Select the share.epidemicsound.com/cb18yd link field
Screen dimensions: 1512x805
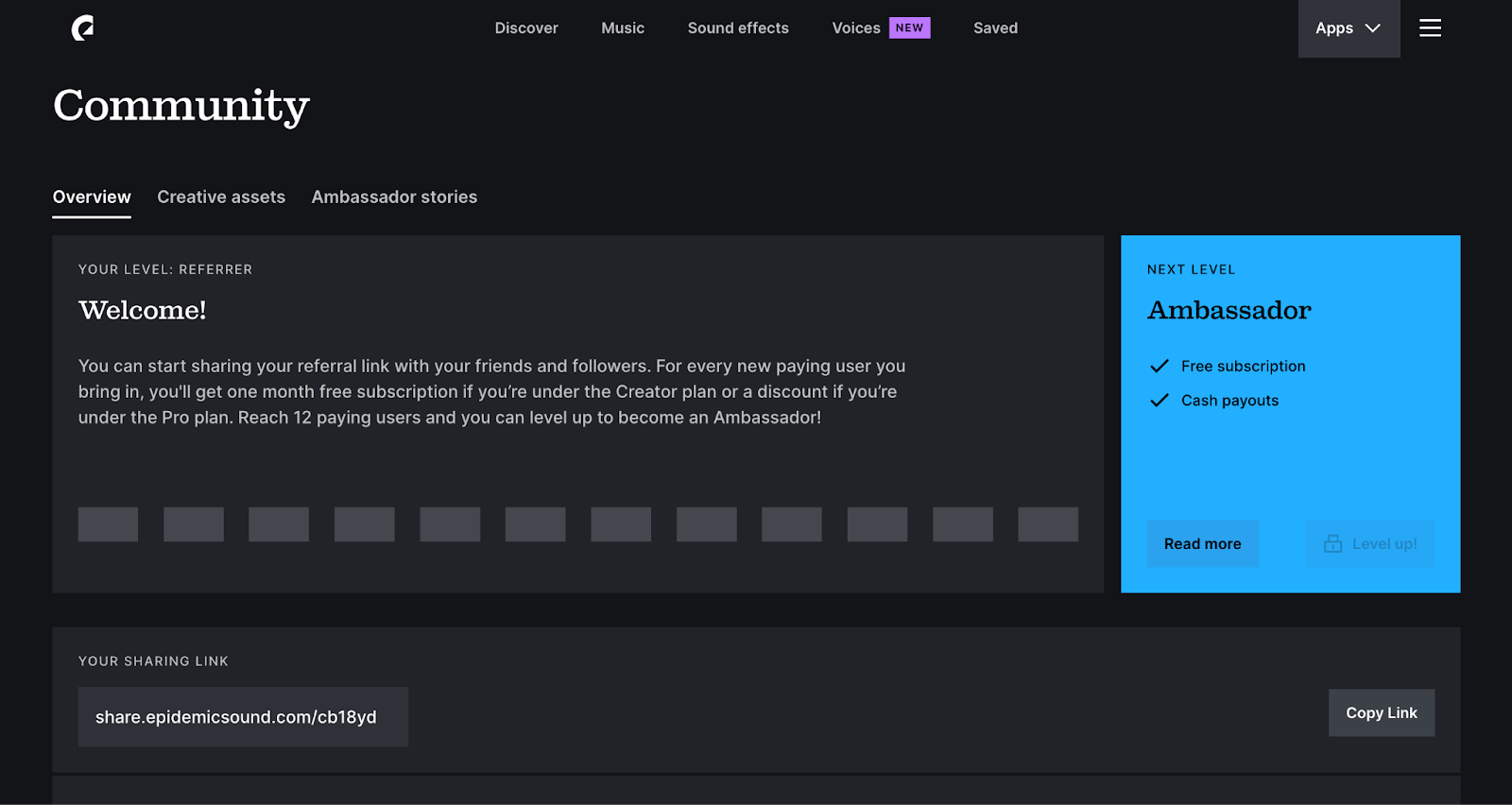click(243, 717)
